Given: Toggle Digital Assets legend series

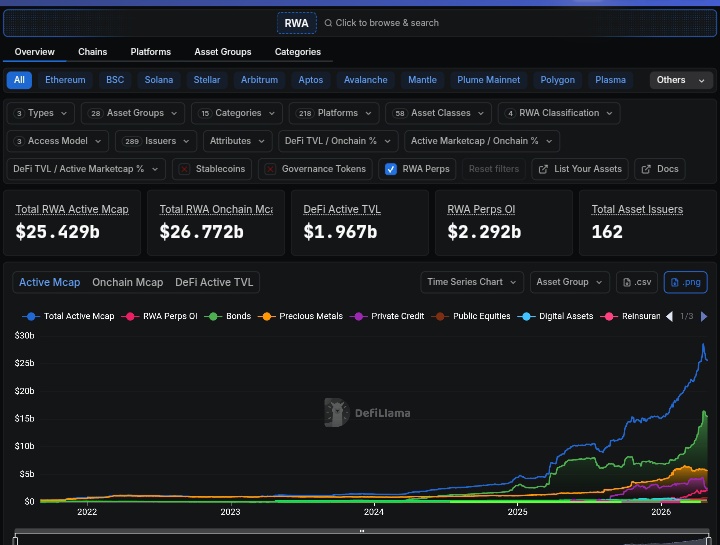Looking at the screenshot, I should pos(555,316).
